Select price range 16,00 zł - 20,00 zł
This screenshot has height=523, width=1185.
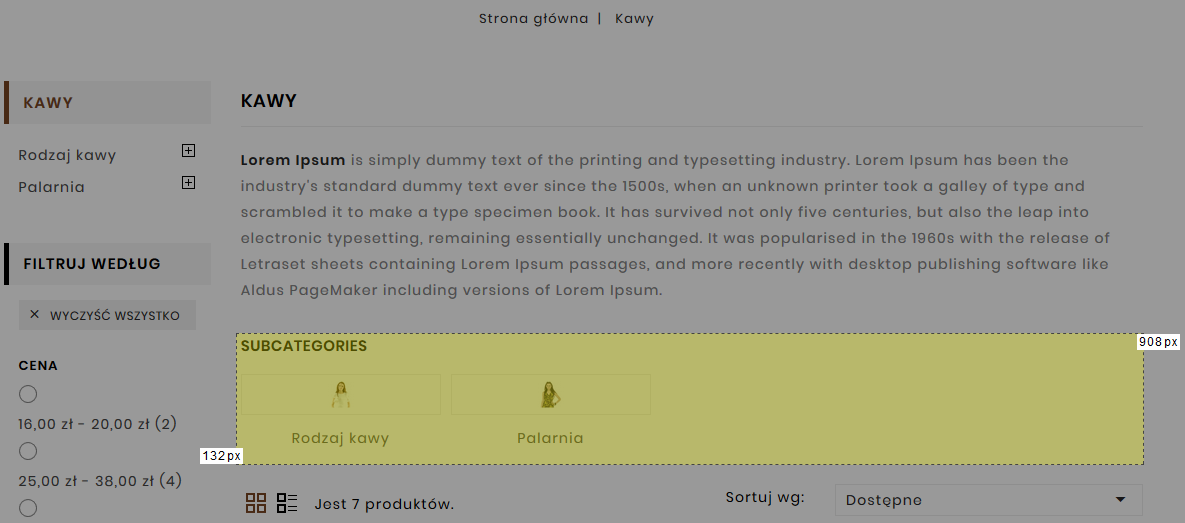point(28,395)
